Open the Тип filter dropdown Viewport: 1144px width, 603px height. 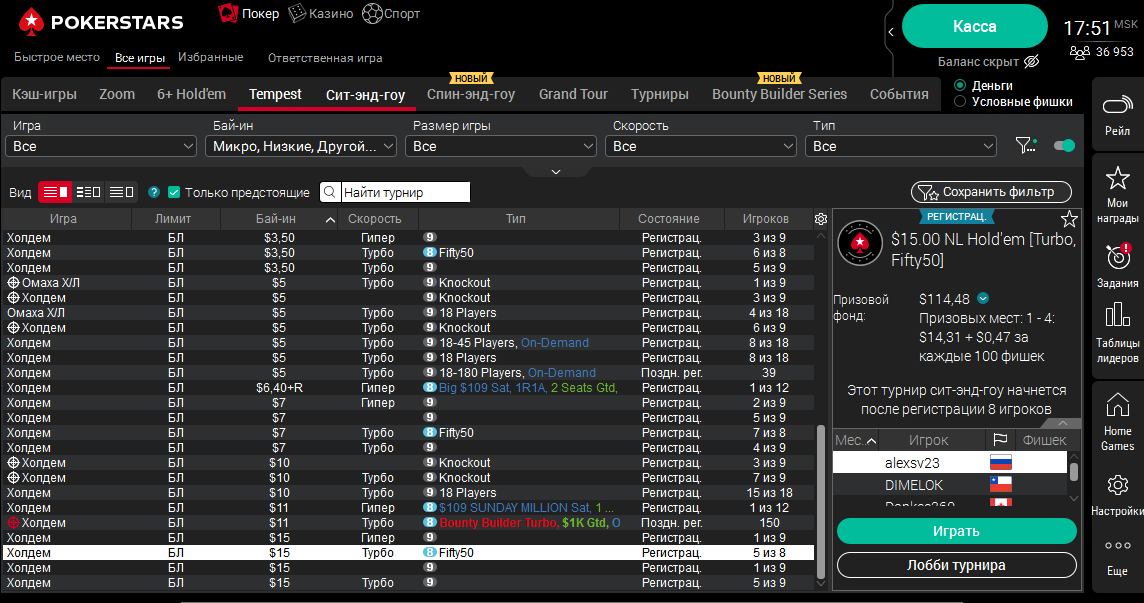tap(901, 146)
